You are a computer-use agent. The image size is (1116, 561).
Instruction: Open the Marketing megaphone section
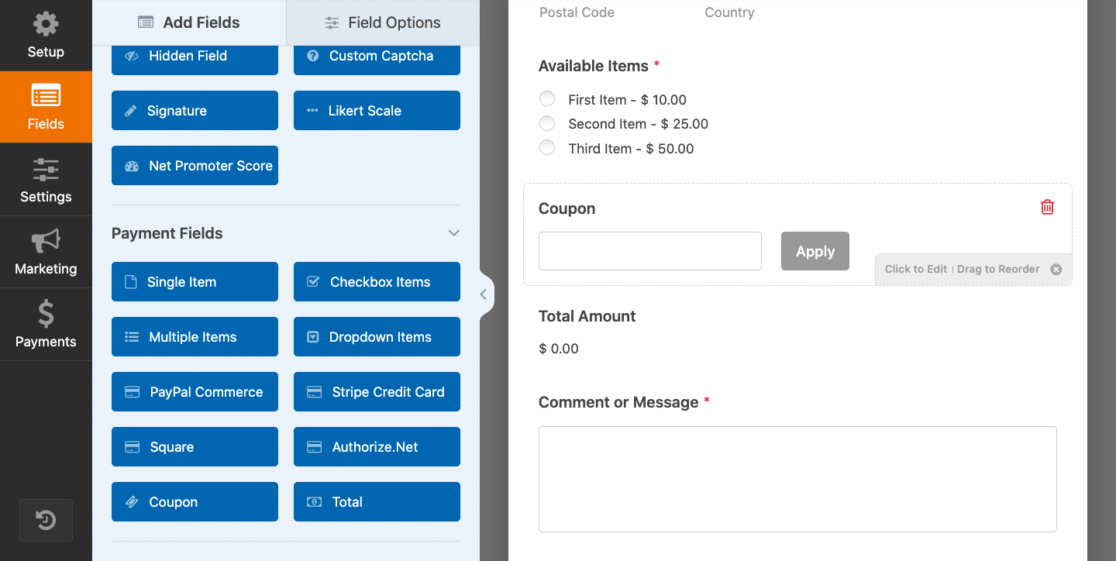click(x=46, y=253)
